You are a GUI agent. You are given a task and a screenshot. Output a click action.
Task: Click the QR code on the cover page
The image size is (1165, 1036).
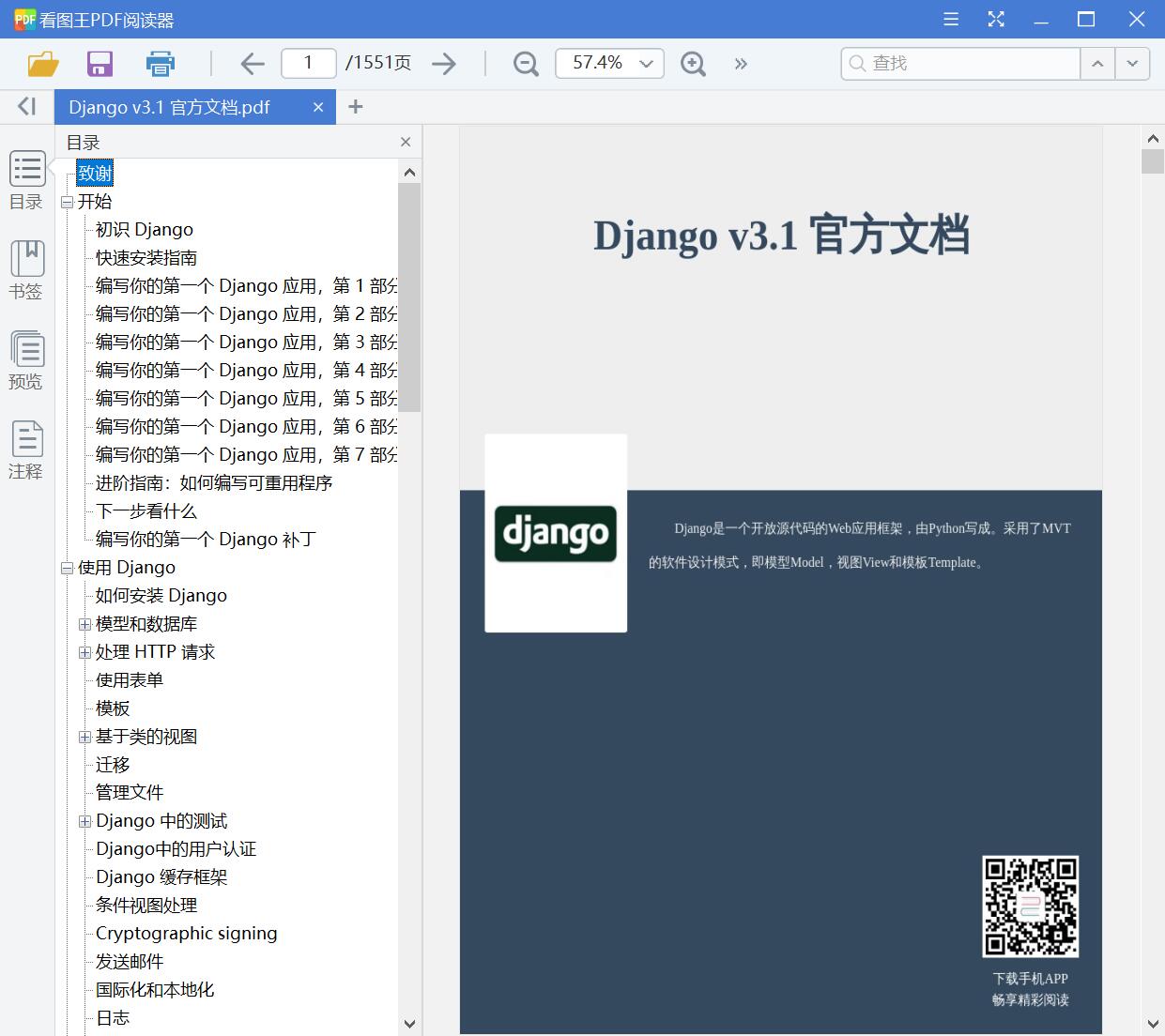pos(1030,906)
